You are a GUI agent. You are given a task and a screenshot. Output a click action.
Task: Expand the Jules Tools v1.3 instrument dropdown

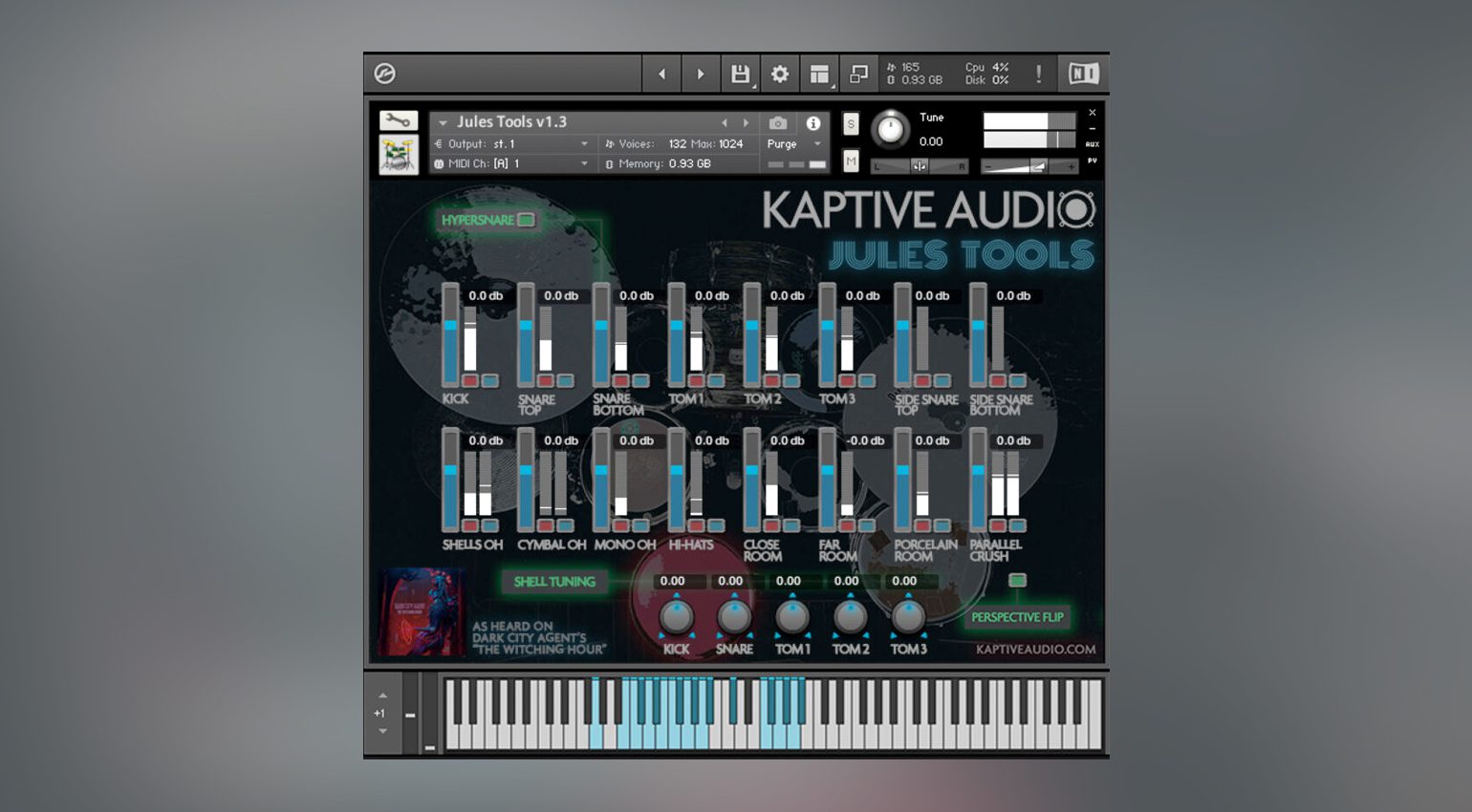click(x=443, y=123)
